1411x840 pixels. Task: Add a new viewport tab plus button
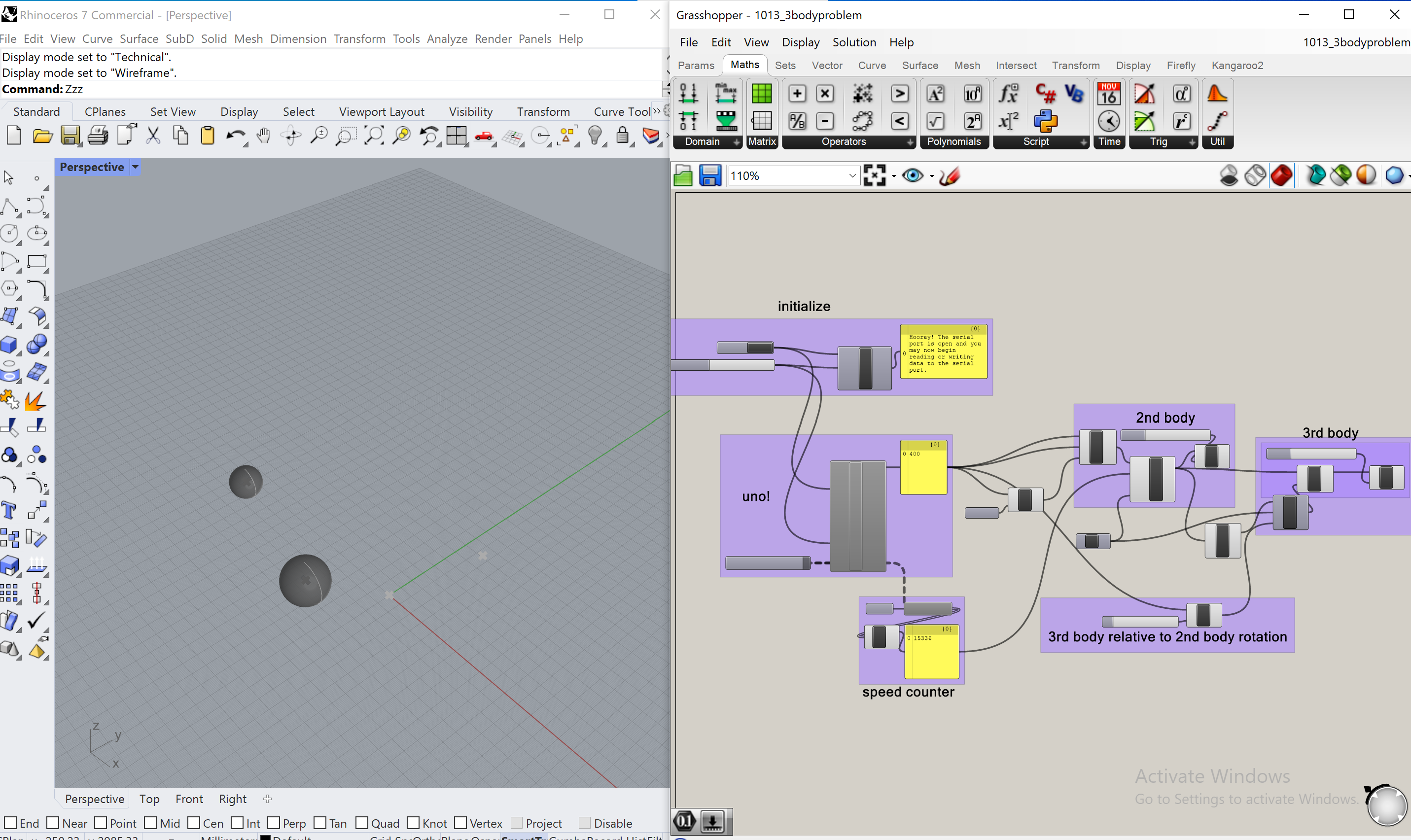coord(268,799)
